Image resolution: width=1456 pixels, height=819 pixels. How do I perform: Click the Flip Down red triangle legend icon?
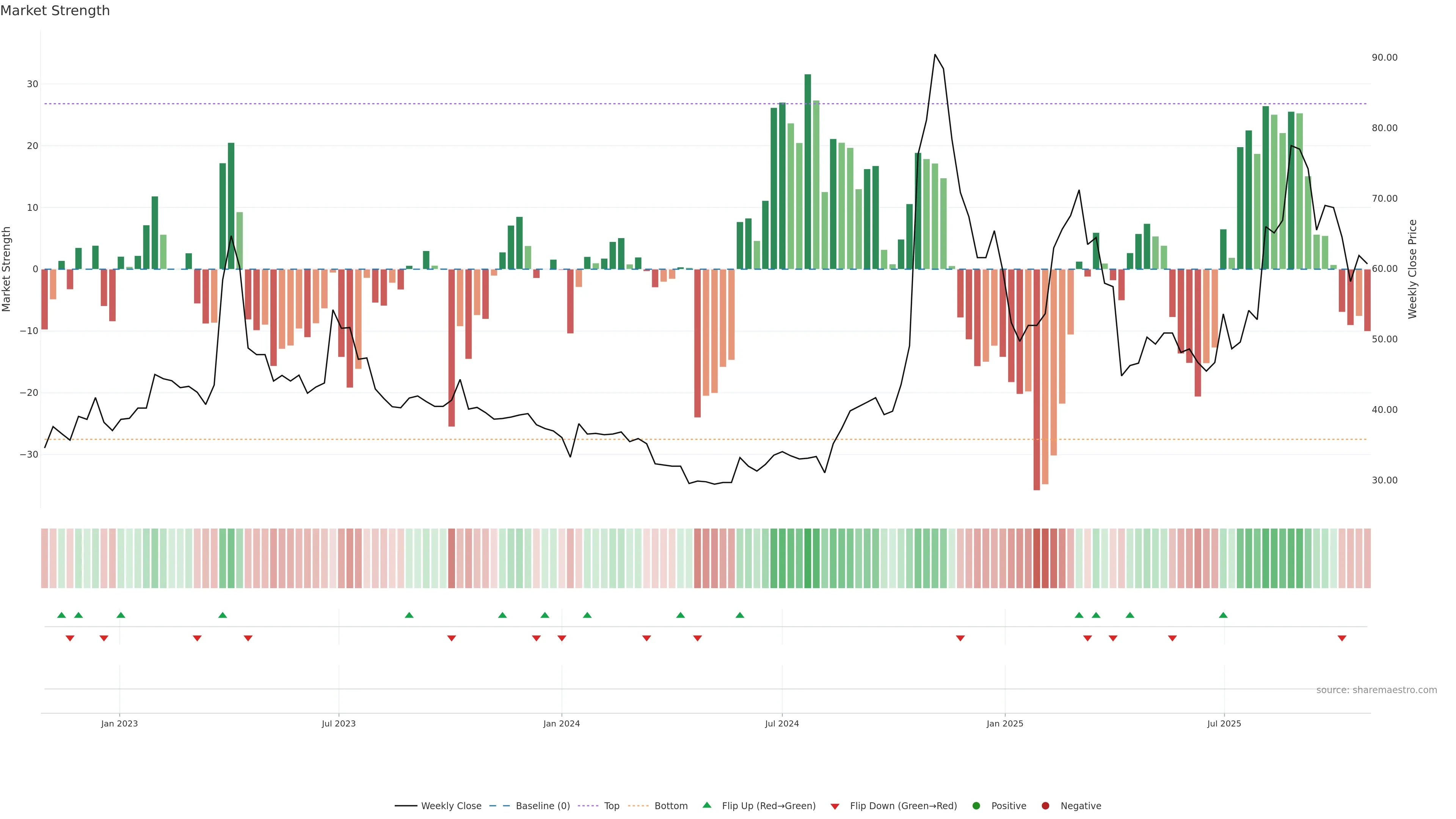(835, 806)
